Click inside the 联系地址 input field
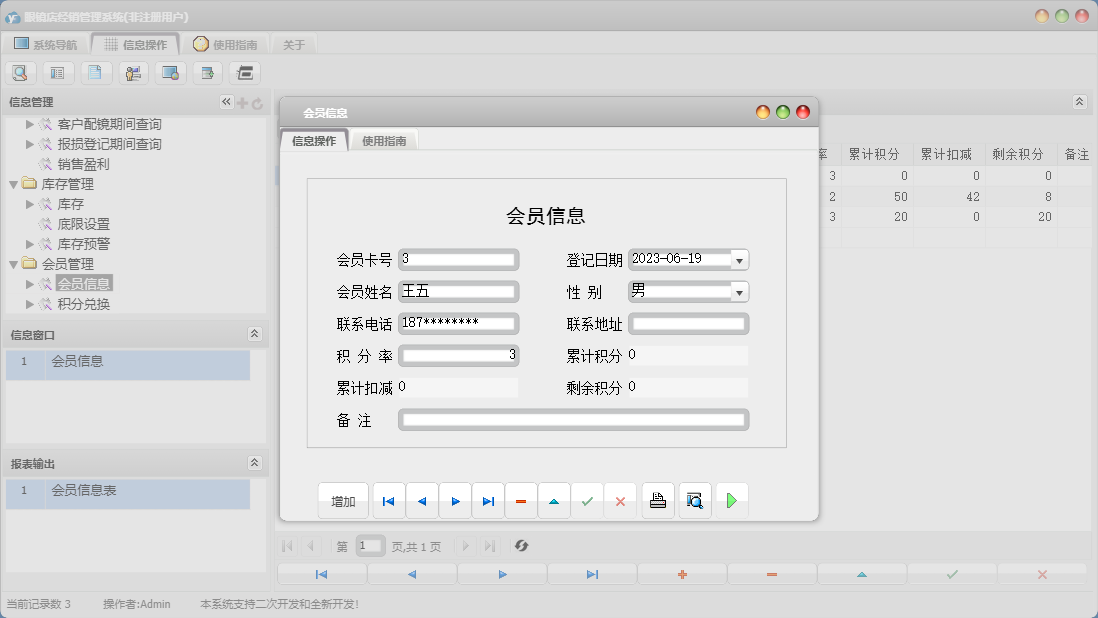The height and width of the screenshot is (618, 1098). click(688, 323)
